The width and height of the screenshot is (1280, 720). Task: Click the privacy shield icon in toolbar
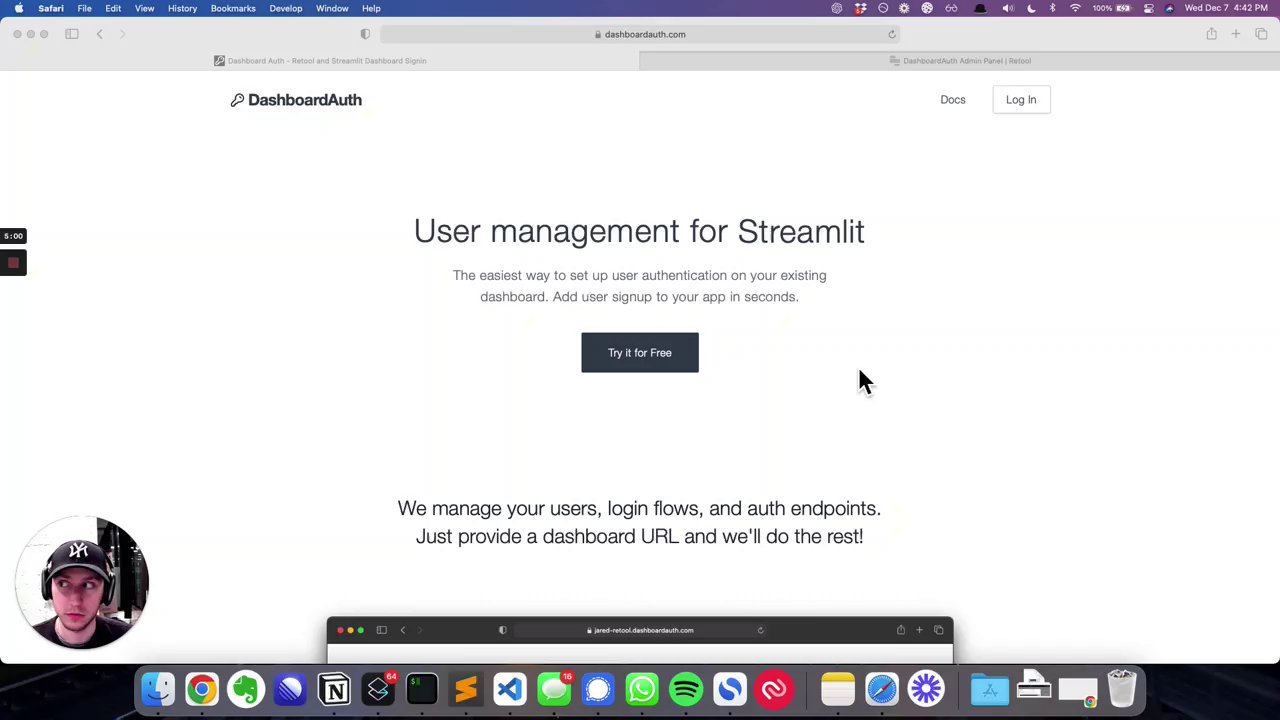pyautogui.click(x=365, y=34)
